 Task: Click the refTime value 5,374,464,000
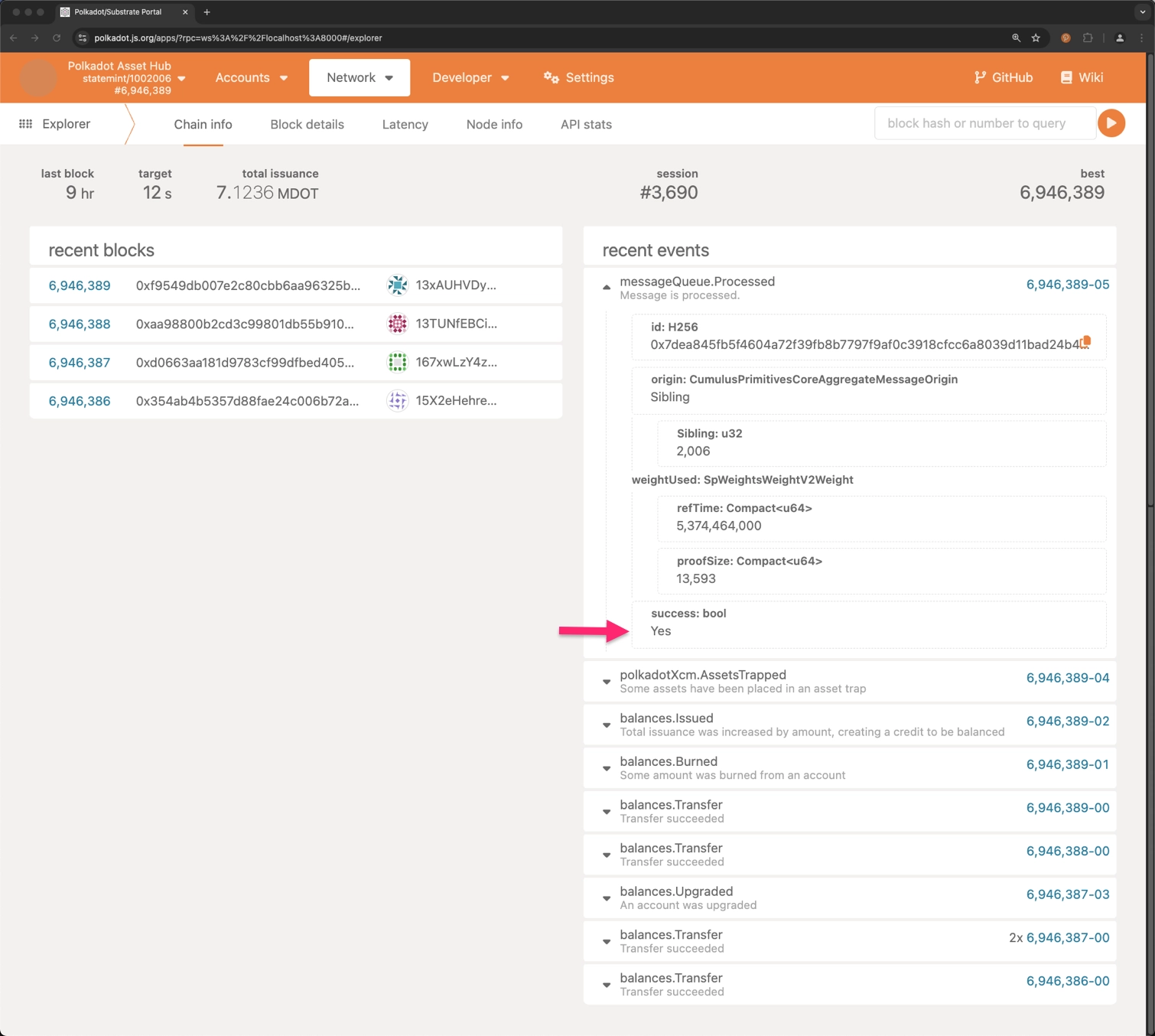[718, 526]
